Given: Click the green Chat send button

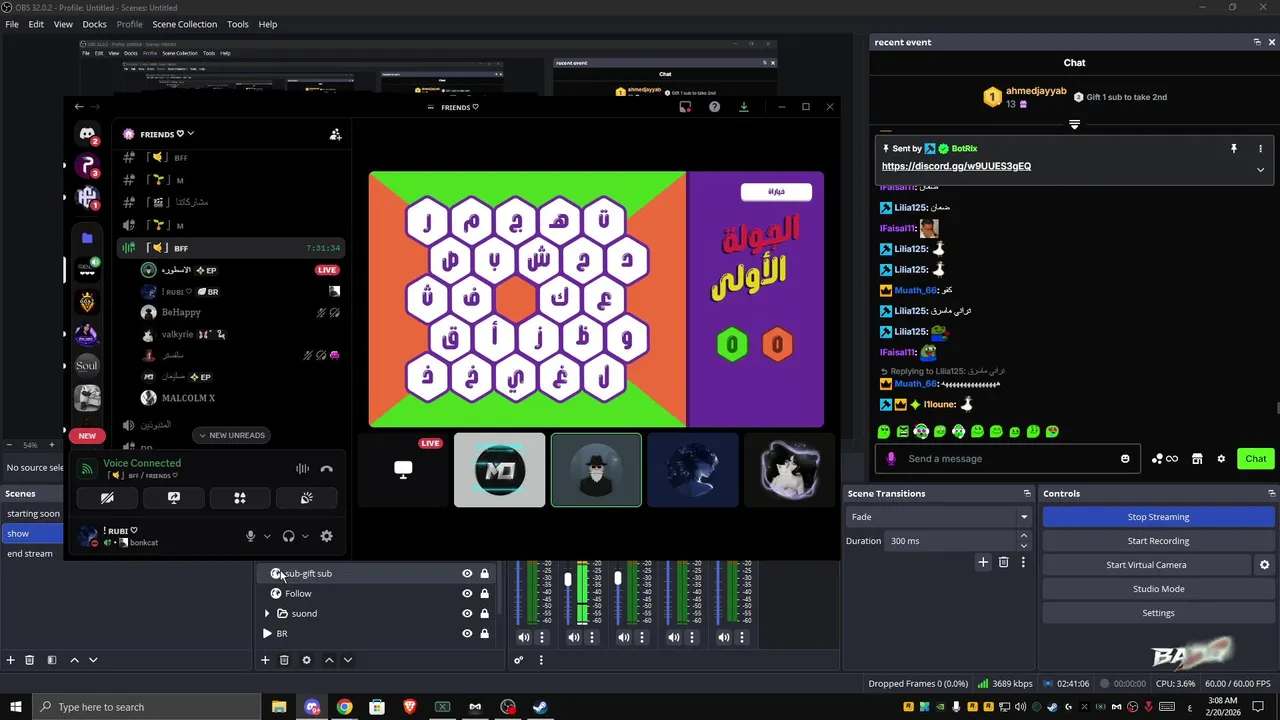Looking at the screenshot, I should (x=1255, y=459).
